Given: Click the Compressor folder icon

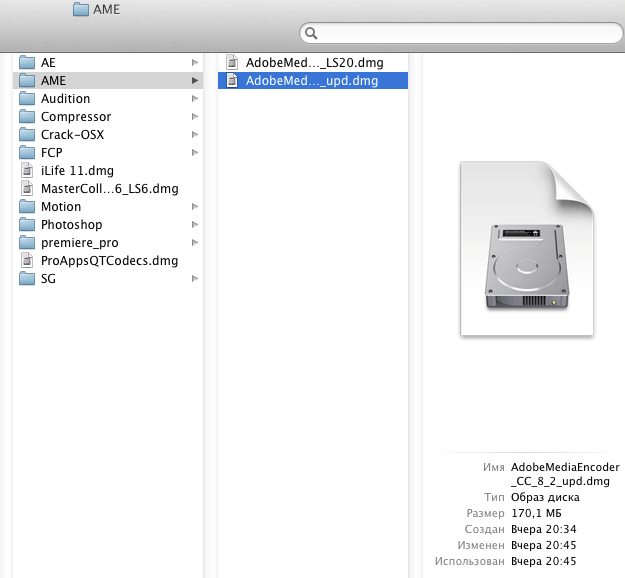Looking at the screenshot, I should point(27,116).
